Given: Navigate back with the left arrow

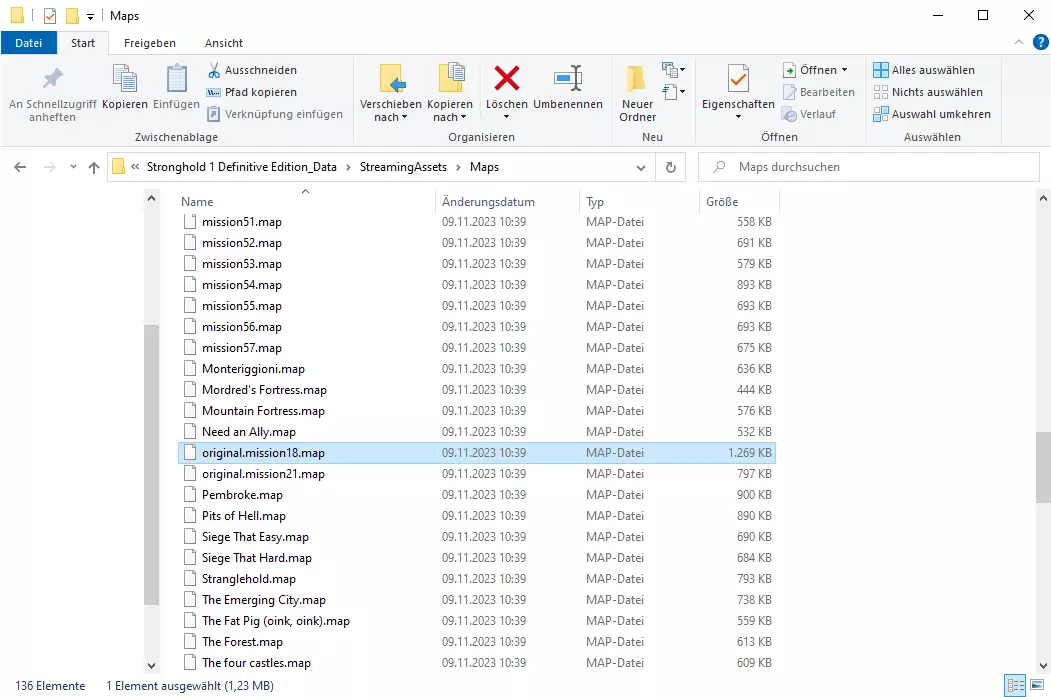Looking at the screenshot, I should click(x=20, y=167).
